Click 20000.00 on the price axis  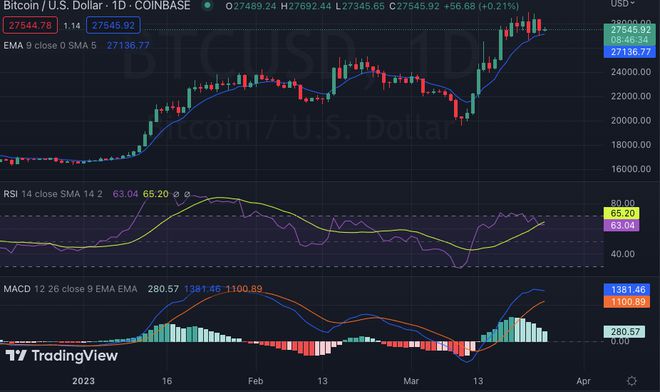click(x=631, y=120)
